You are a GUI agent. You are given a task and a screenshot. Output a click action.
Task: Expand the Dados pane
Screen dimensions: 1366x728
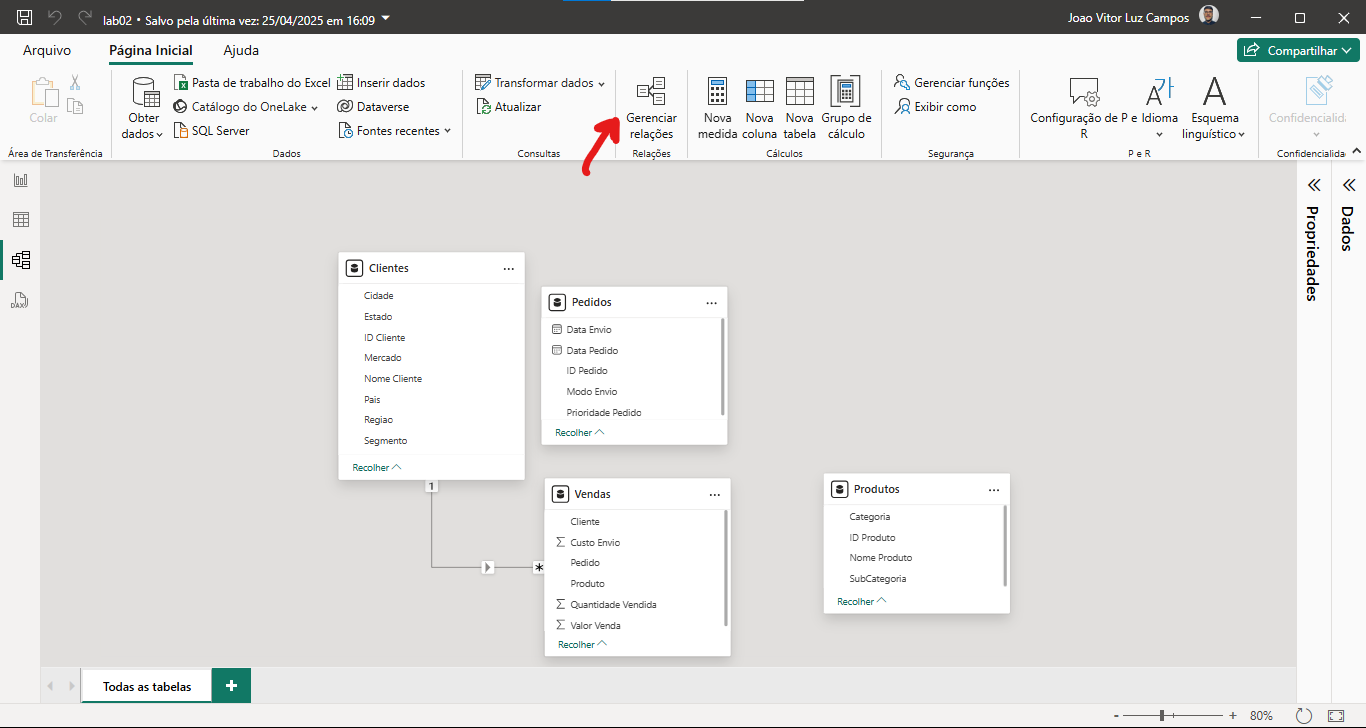1348,185
